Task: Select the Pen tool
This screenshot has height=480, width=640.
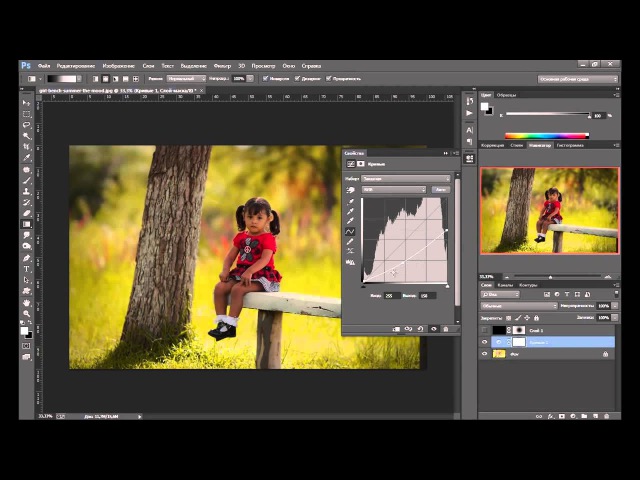Action: point(27,258)
